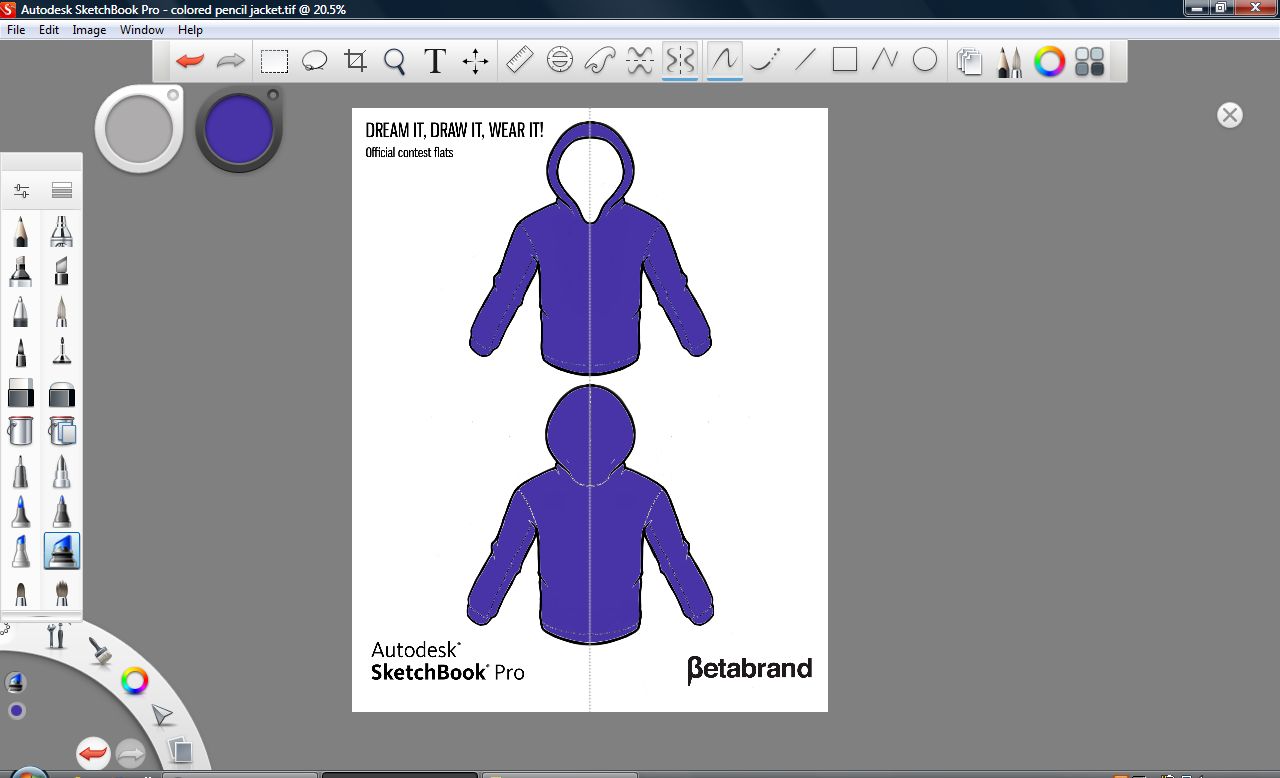Open the Brush Library icon in palette
1280x778 pixels.
62,190
